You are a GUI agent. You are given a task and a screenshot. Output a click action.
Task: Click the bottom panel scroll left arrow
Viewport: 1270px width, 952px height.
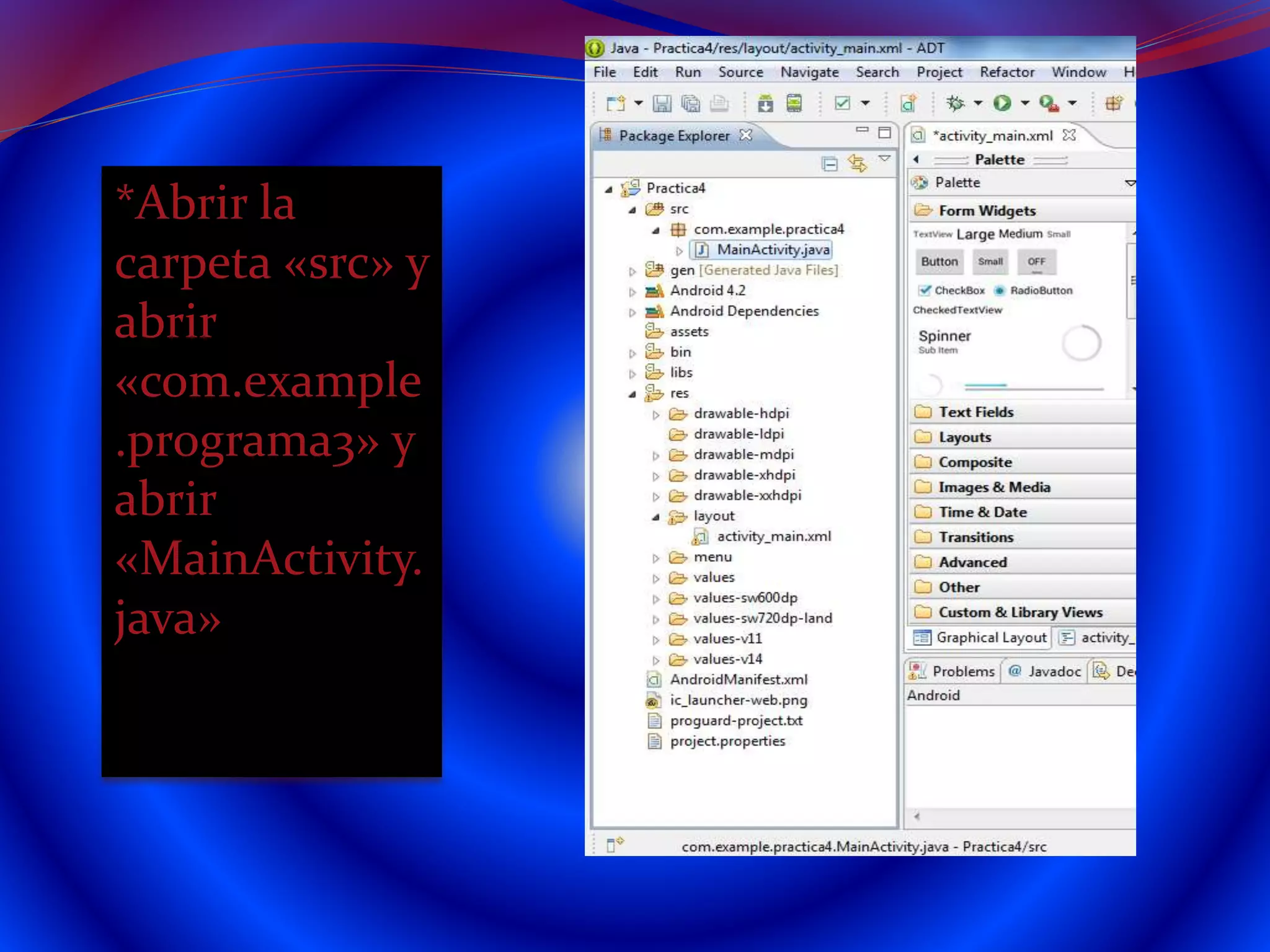[917, 816]
